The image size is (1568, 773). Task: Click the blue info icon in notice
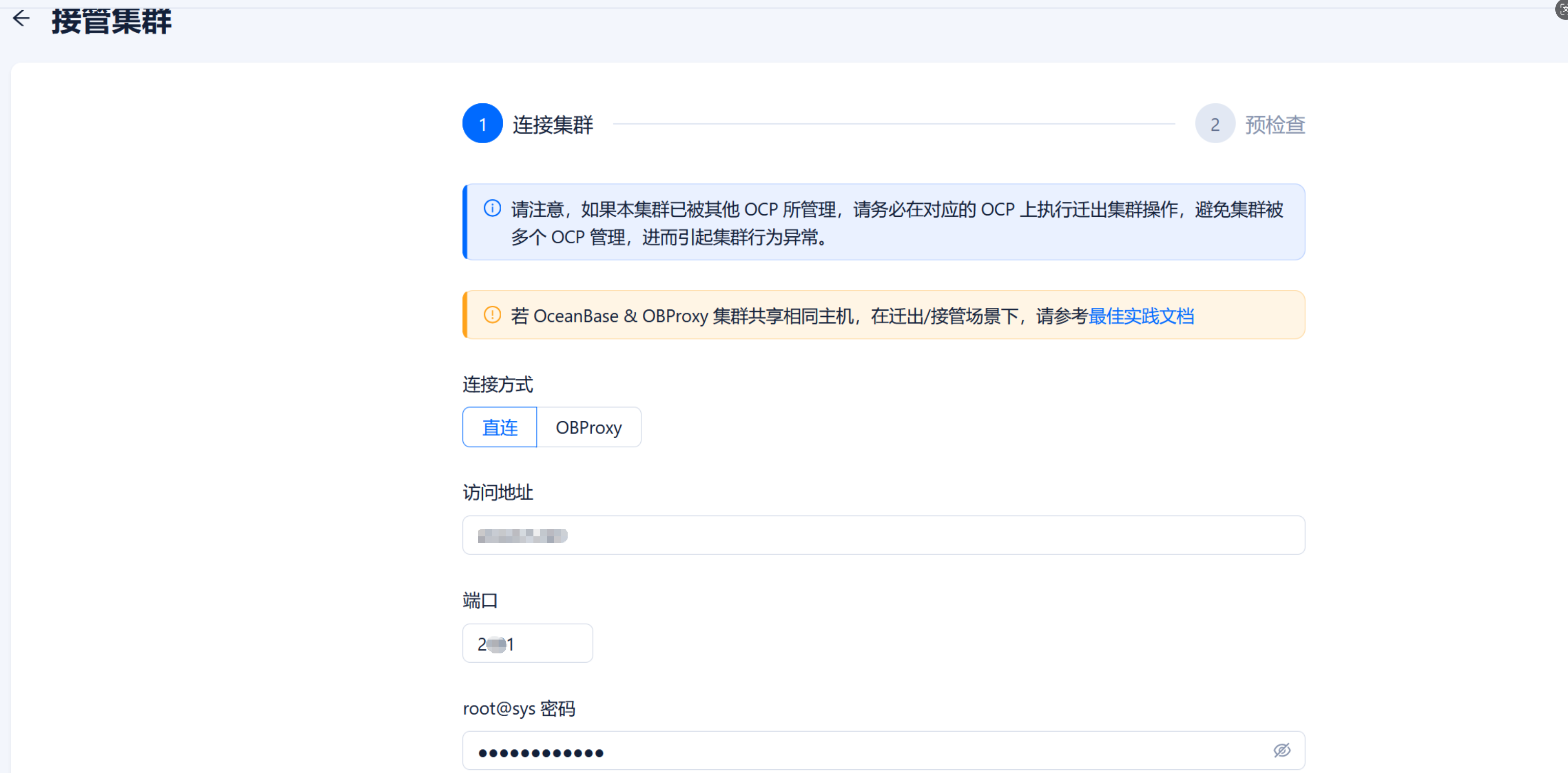point(492,209)
